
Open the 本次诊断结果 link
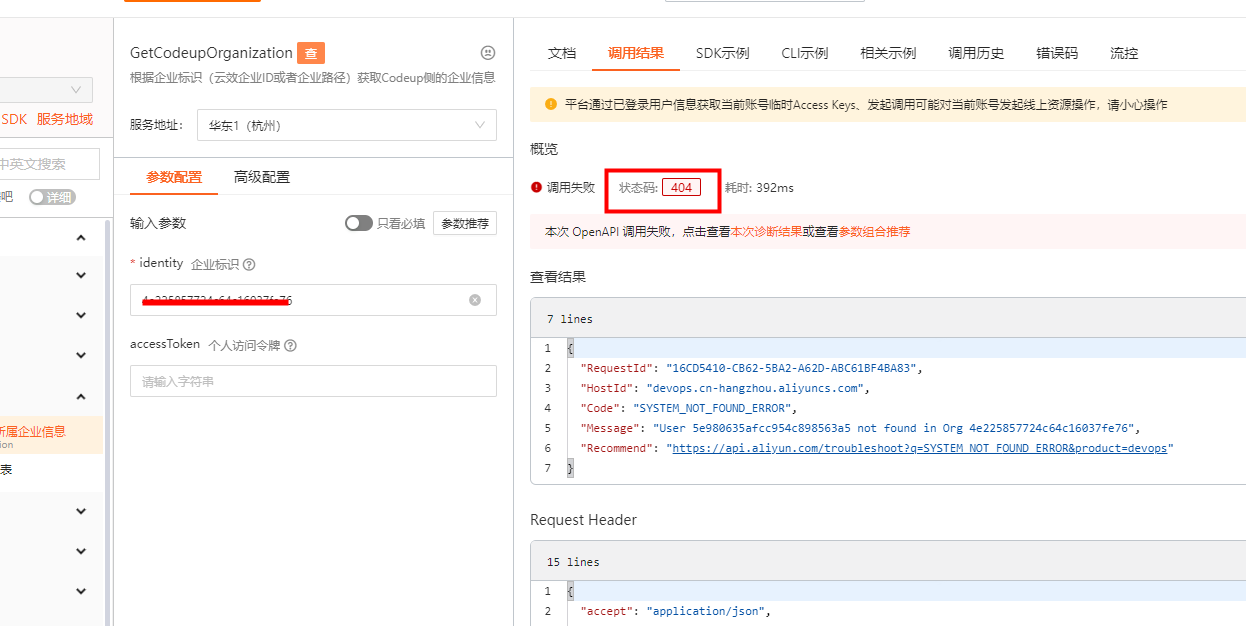pos(766,232)
